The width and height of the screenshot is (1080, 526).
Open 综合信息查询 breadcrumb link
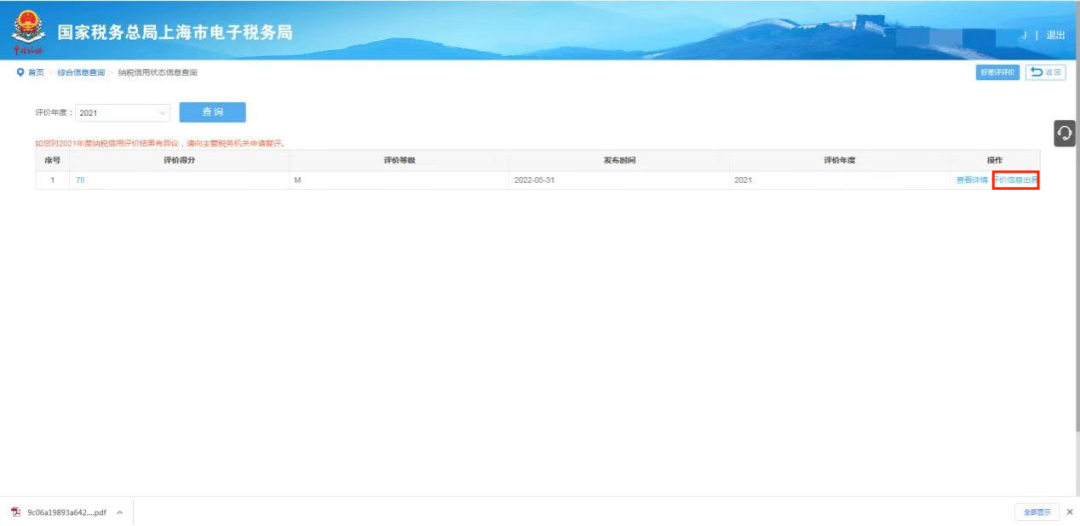[81, 73]
